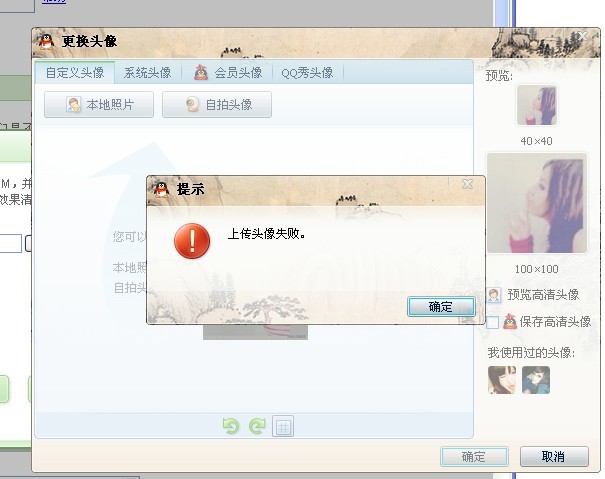The height and width of the screenshot is (479, 605).
Task: Click the person icon on 本地照片
Action: [73, 104]
